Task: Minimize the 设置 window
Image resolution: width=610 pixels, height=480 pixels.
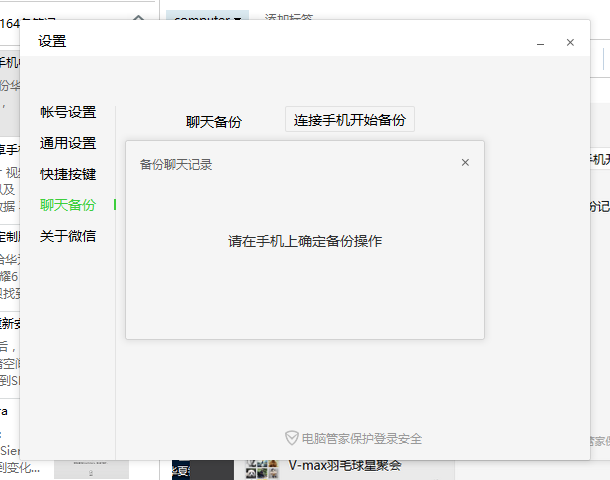Action: tap(540, 42)
